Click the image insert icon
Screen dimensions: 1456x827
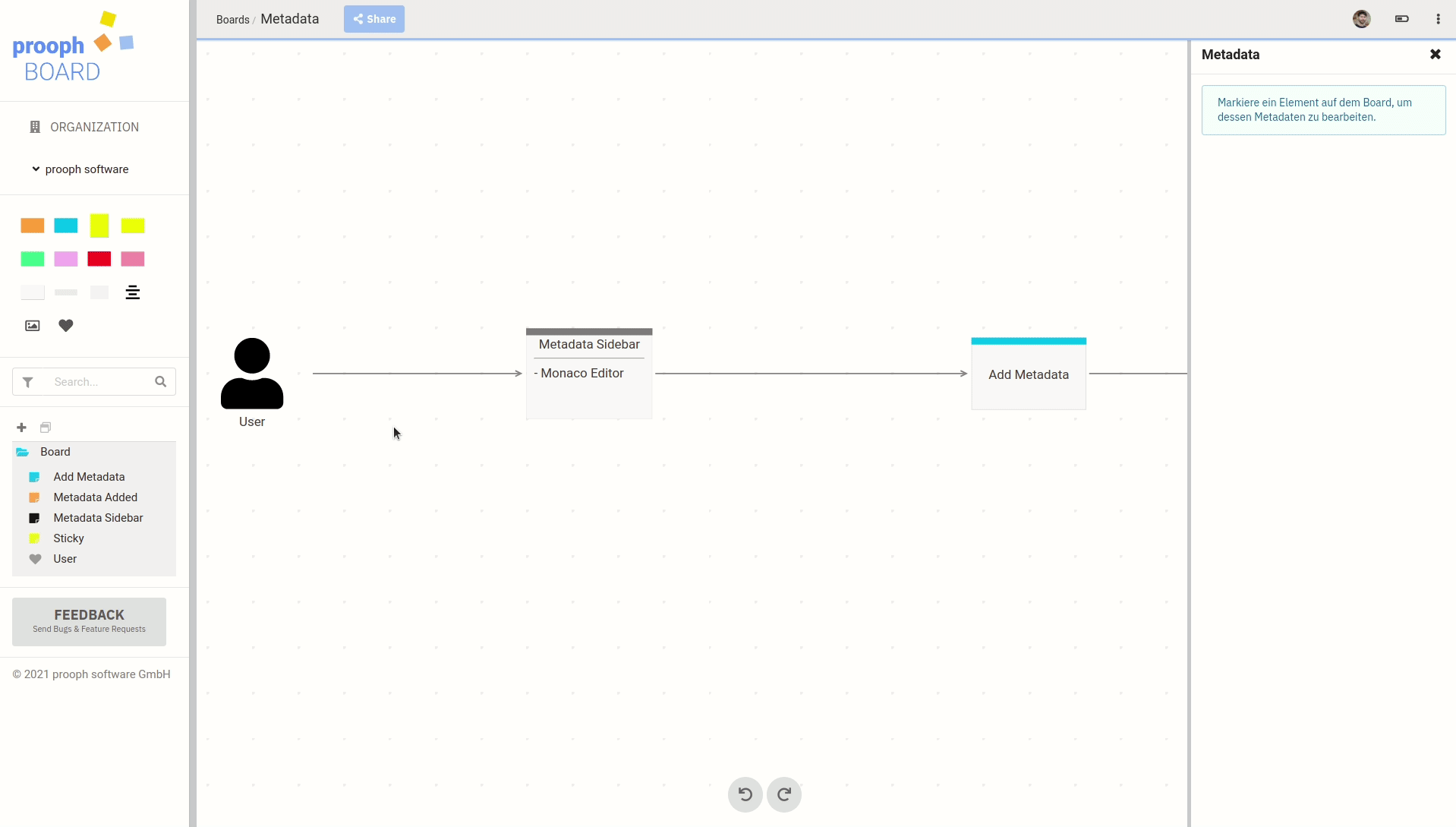click(x=33, y=326)
